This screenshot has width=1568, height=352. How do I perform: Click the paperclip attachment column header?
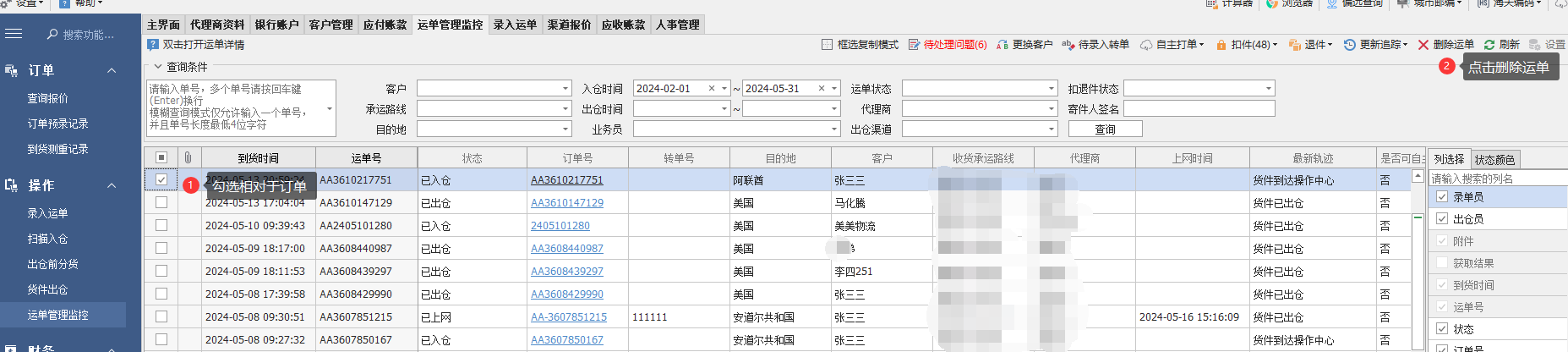[x=188, y=158]
